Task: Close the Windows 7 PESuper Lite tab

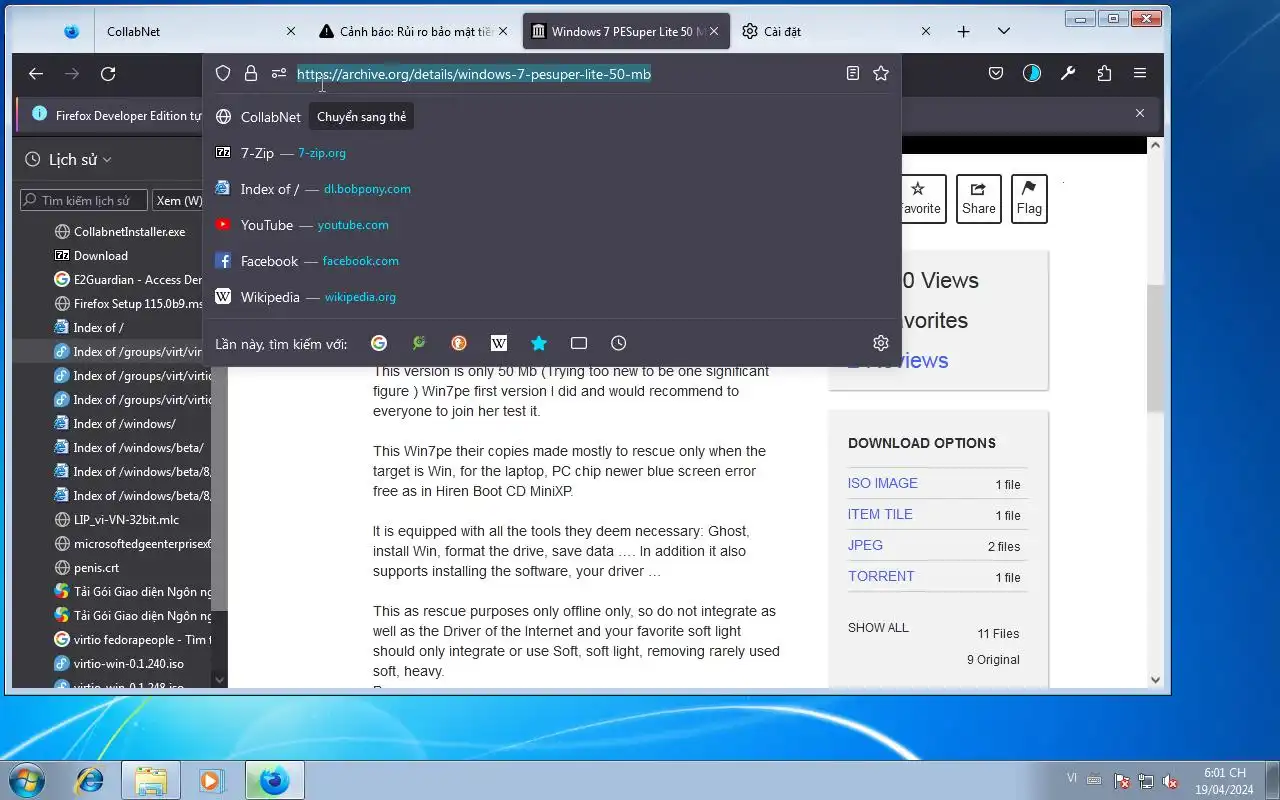Action: [714, 31]
